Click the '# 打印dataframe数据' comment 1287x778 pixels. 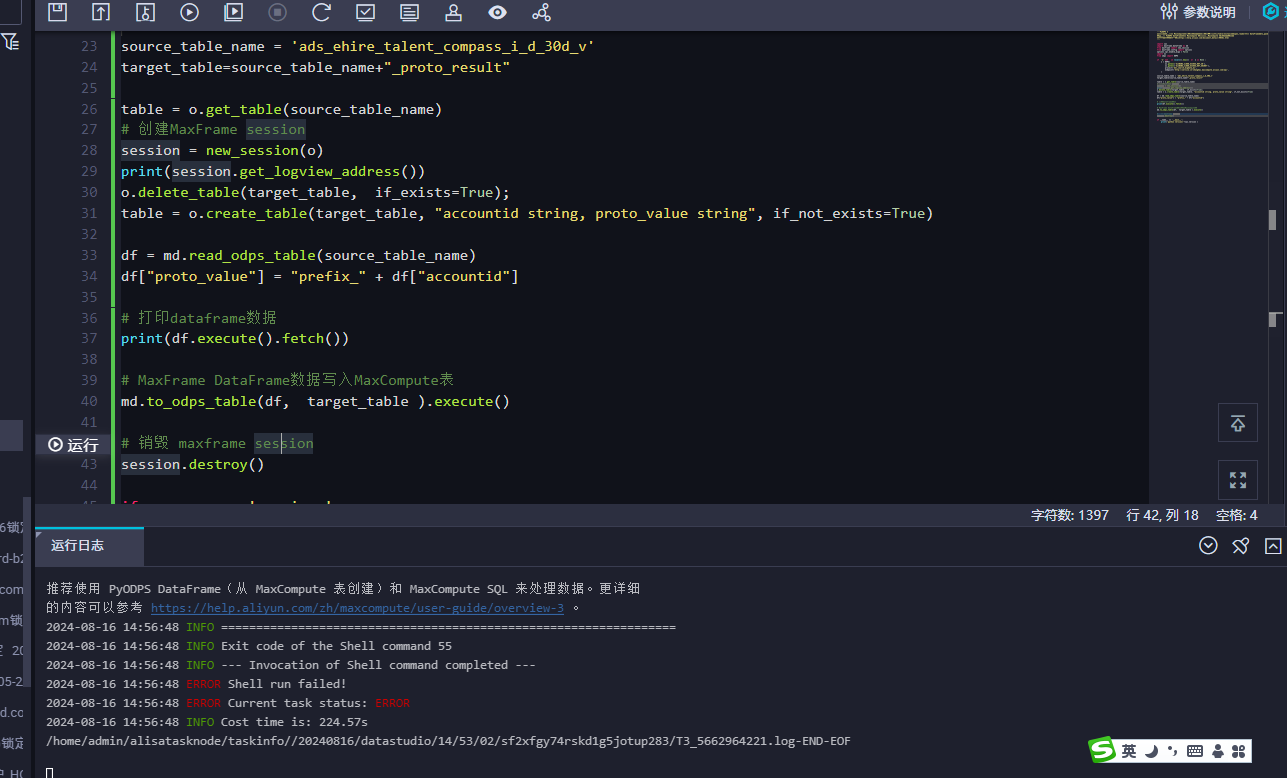click(198, 317)
